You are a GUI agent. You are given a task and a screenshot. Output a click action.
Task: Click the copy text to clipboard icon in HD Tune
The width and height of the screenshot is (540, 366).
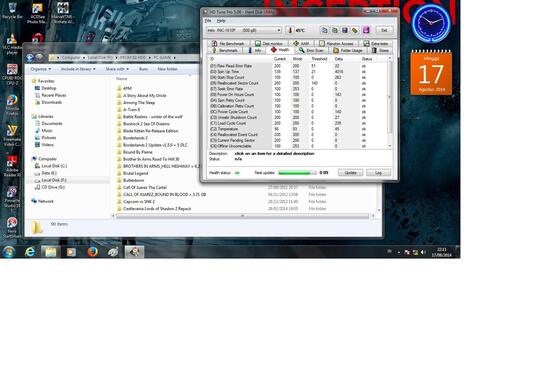click(x=324, y=30)
